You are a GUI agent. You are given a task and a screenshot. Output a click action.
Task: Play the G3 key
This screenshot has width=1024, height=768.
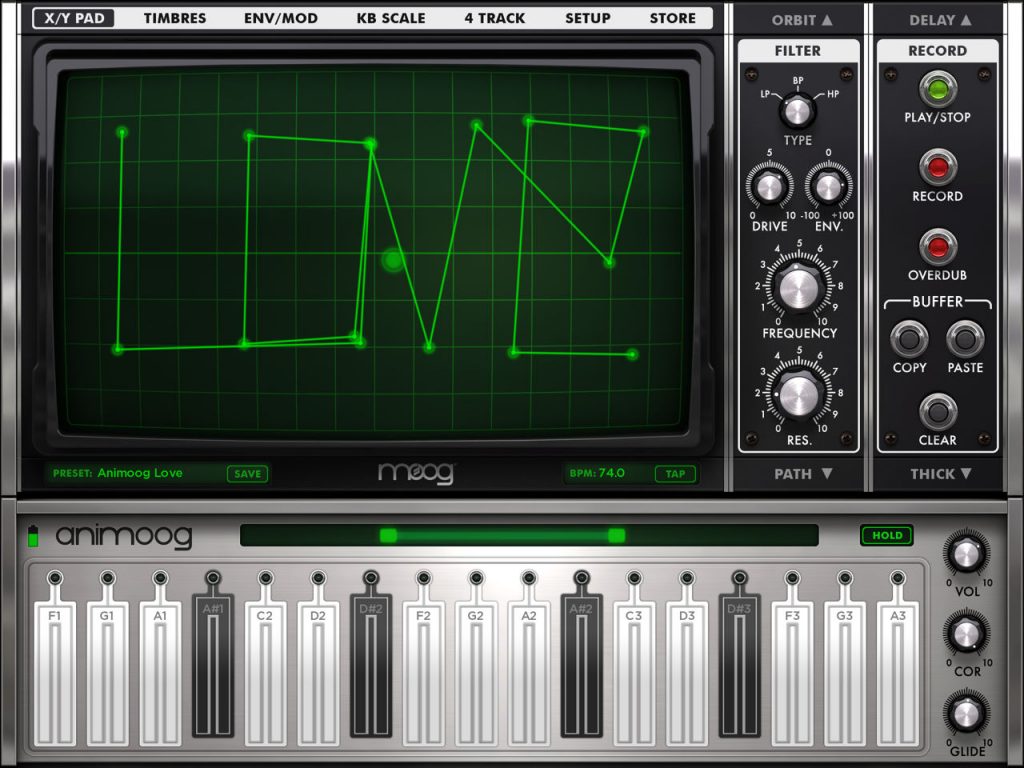(845, 673)
